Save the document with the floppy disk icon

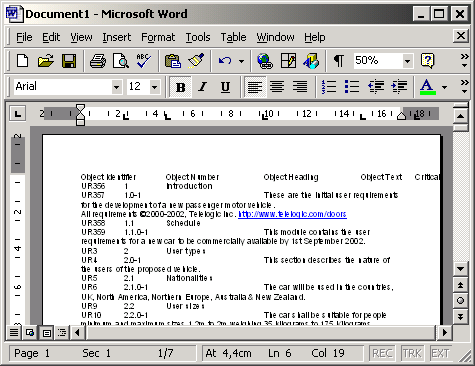69,61
